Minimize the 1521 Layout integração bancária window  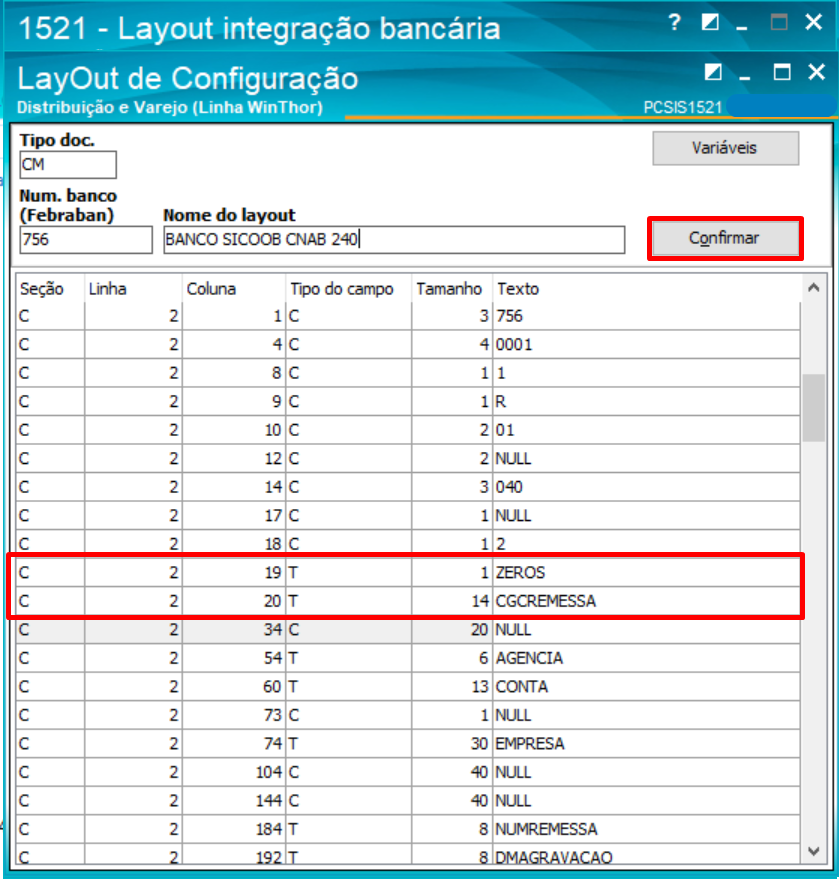[x=742, y=27]
